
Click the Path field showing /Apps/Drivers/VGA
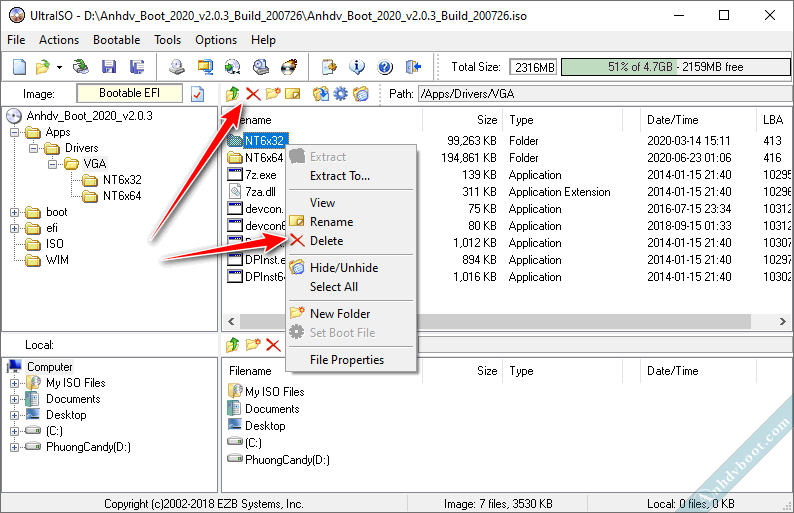[605, 94]
